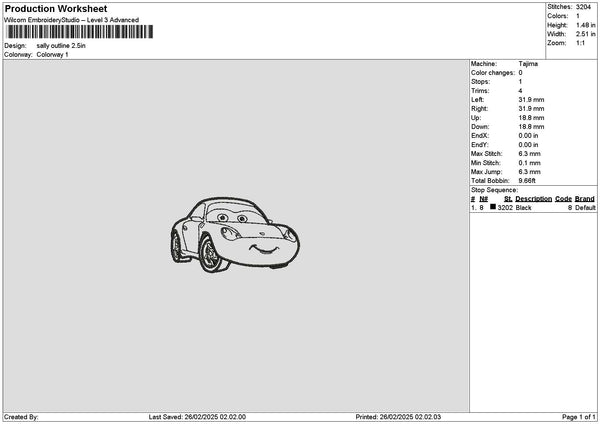Click the 'Created By:' footer label
600x424 pixels.
coord(21,417)
